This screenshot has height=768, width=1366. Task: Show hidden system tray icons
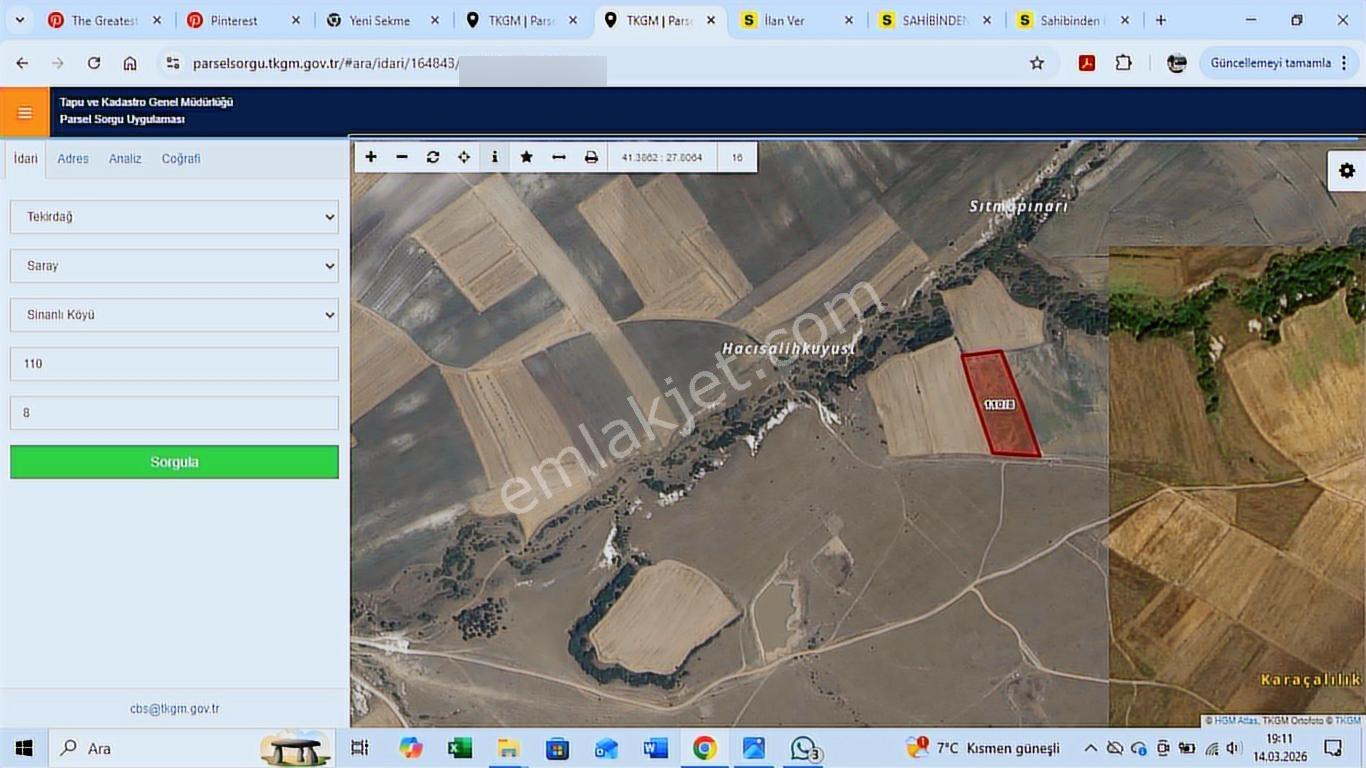(1091, 748)
